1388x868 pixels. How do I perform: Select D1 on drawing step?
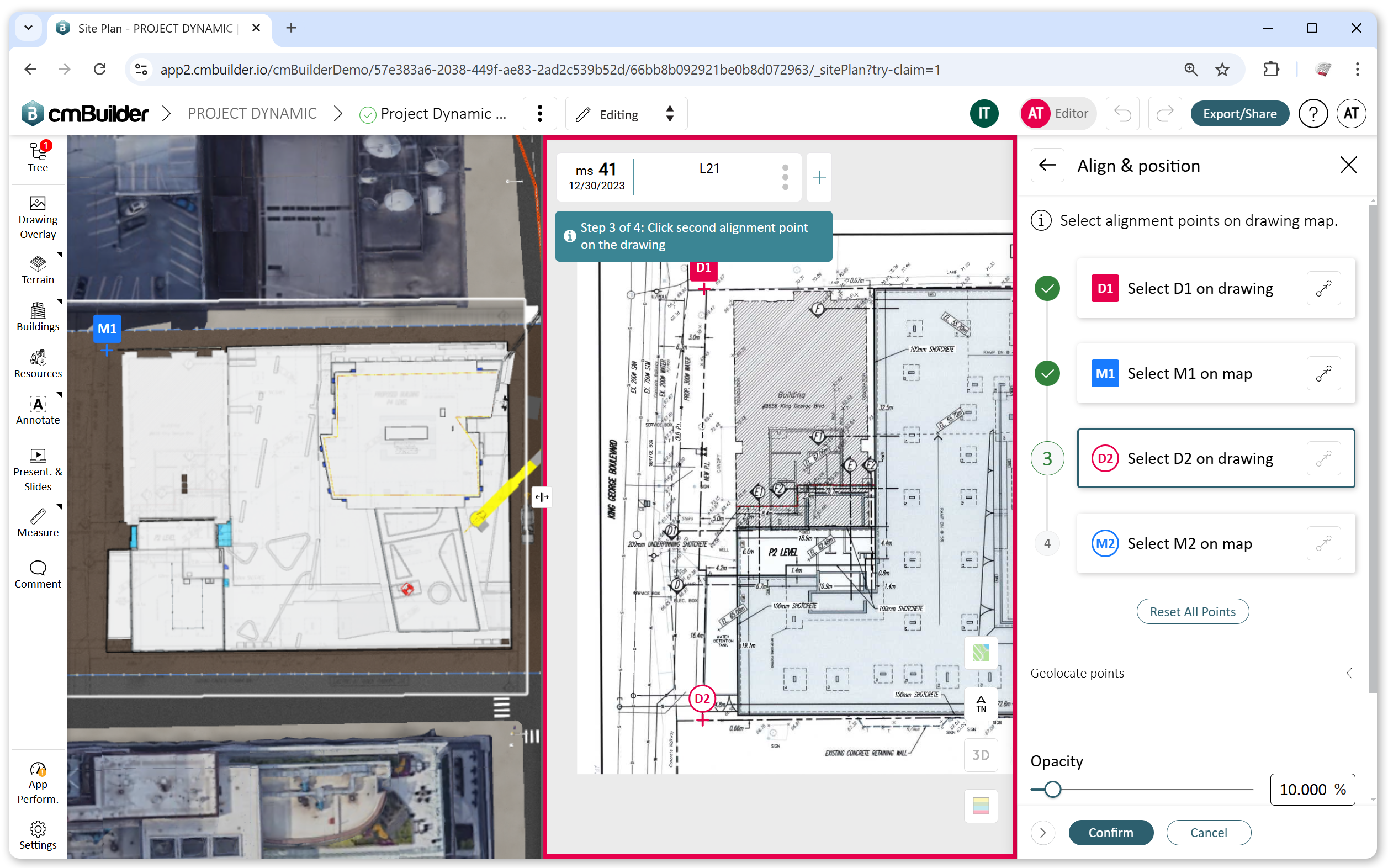pyautogui.click(x=1216, y=288)
